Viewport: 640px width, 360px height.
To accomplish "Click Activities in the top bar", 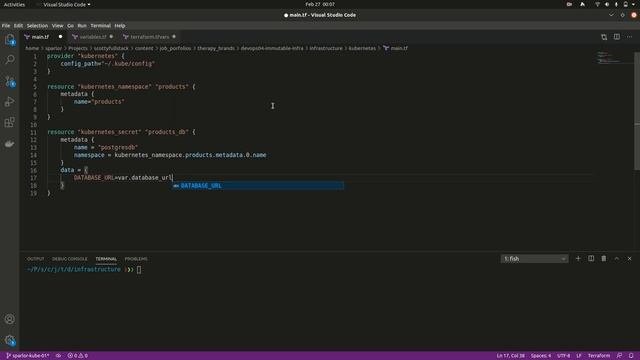I will 14,4.
